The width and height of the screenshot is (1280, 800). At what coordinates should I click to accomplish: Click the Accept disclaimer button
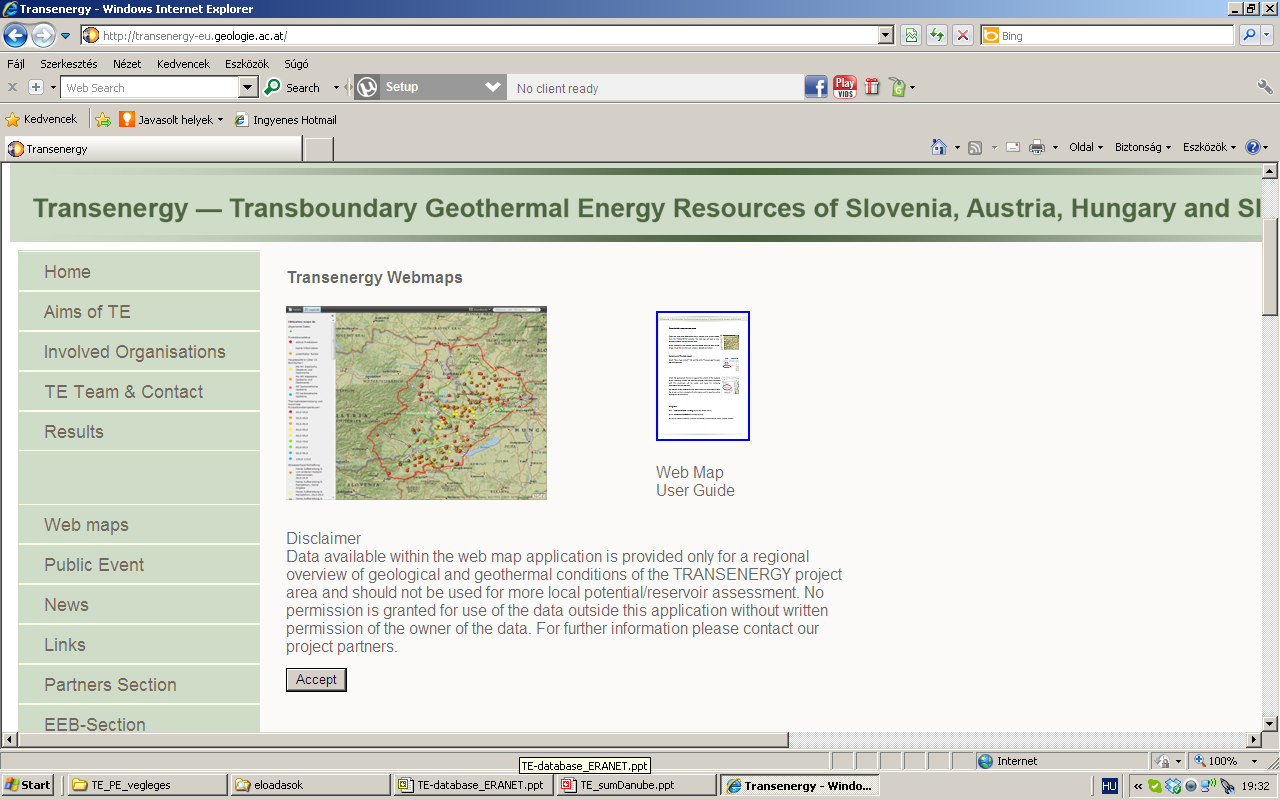pyautogui.click(x=316, y=680)
